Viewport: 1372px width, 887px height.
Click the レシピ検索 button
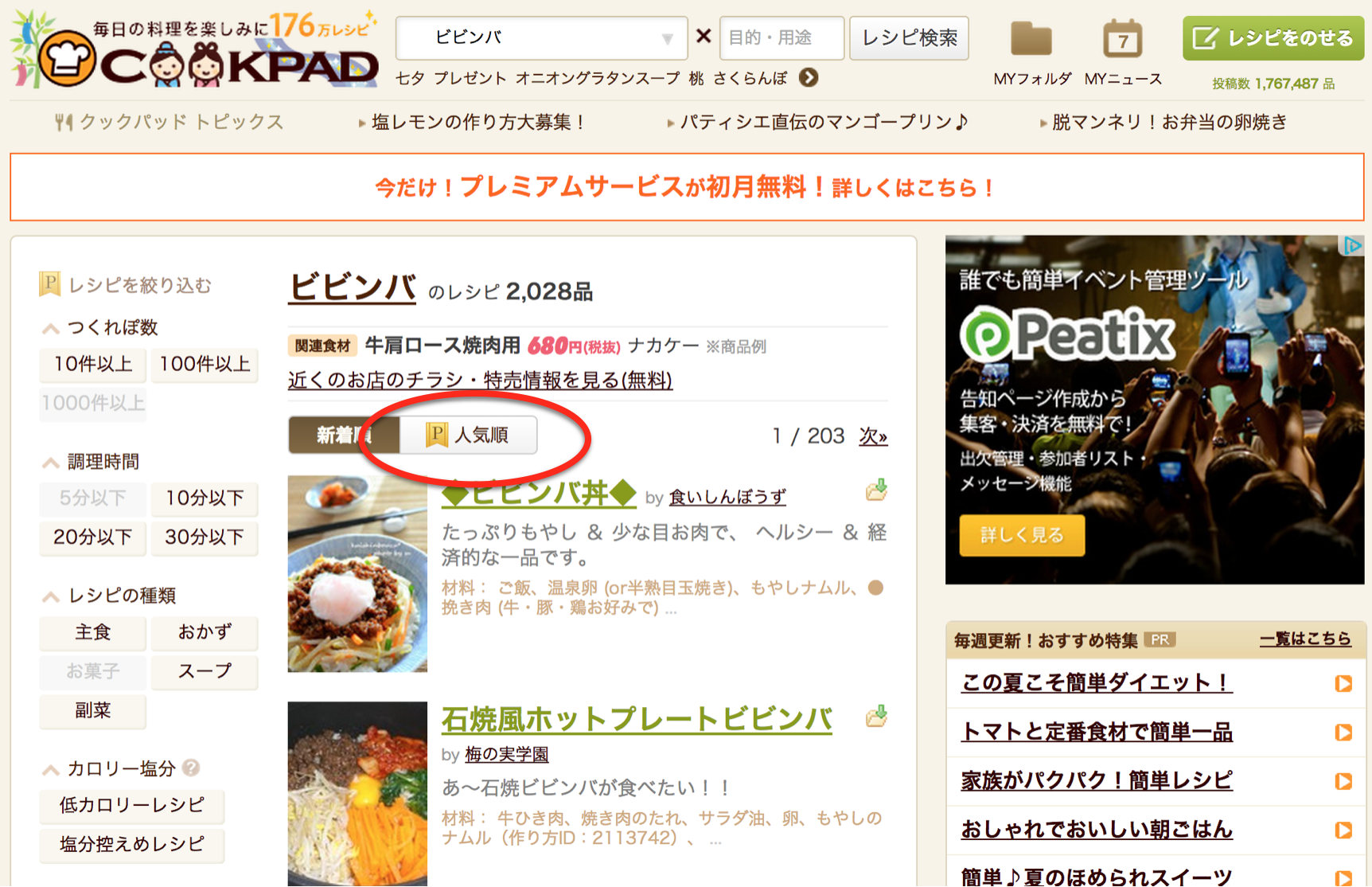(909, 38)
